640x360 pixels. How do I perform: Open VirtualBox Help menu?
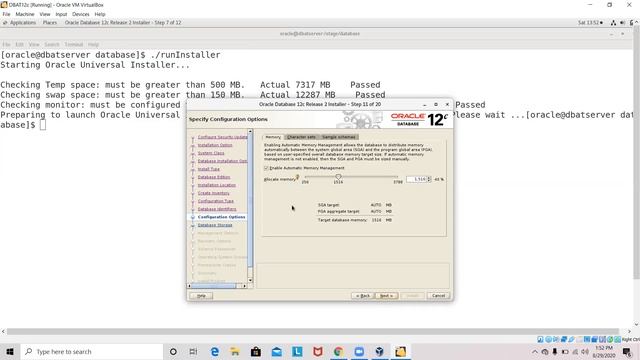click(x=100, y=14)
